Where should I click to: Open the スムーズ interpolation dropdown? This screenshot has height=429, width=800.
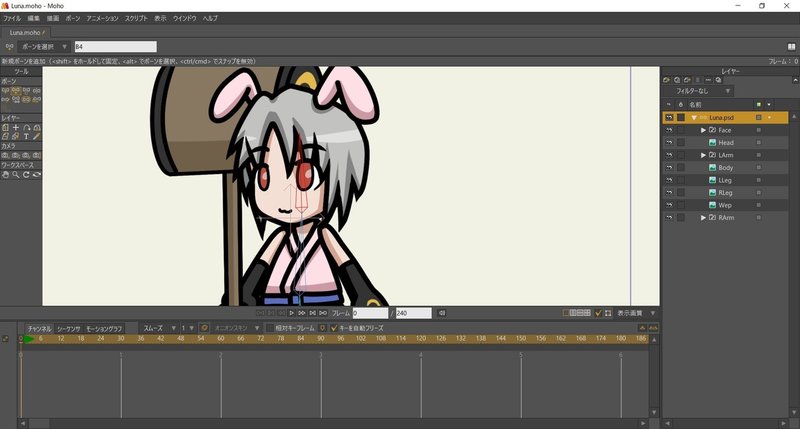pos(159,328)
